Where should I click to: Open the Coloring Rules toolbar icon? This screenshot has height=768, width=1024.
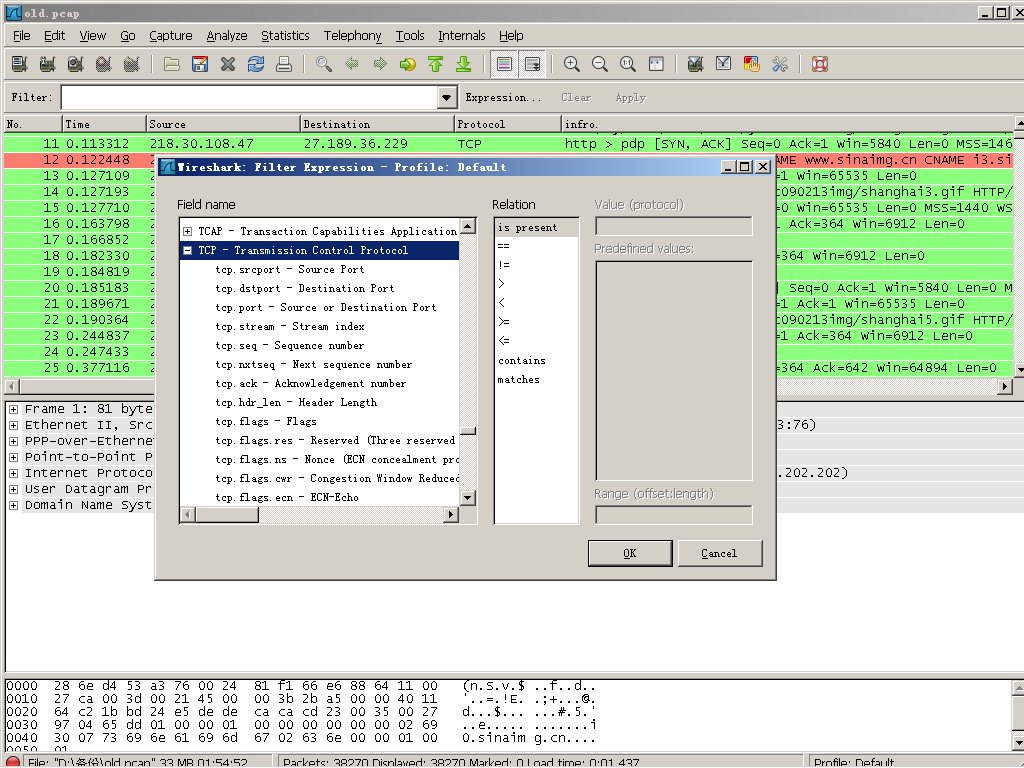(752, 64)
